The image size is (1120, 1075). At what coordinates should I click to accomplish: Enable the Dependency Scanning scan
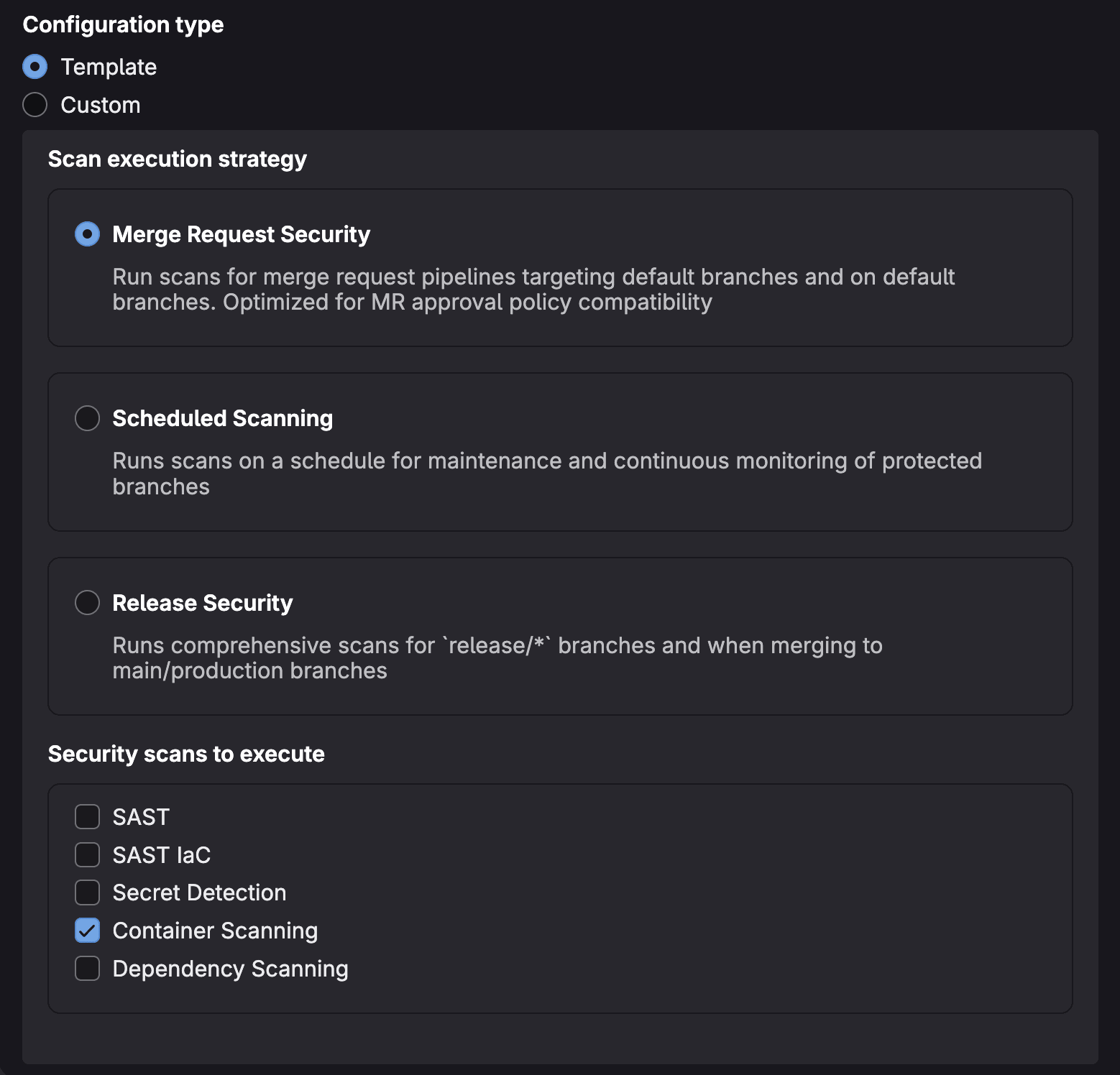87,969
